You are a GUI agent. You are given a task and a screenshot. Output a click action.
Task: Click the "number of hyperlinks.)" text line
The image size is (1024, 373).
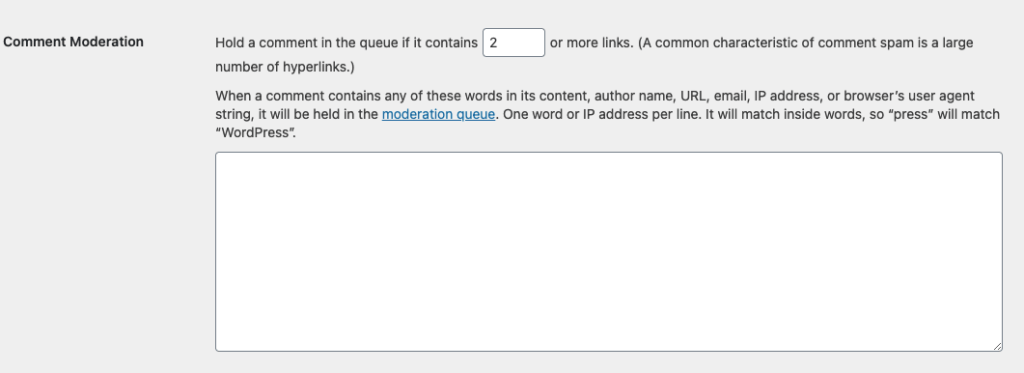click(285, 67)
